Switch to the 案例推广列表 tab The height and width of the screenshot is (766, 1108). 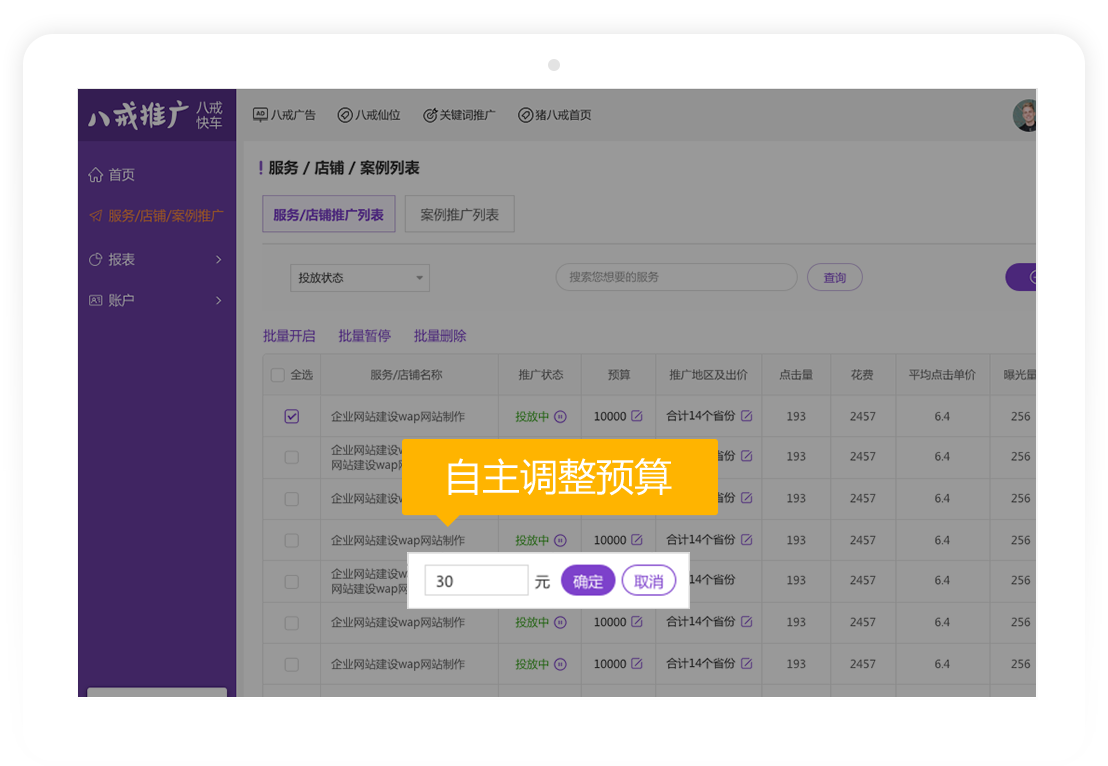(x=459, y=214)
